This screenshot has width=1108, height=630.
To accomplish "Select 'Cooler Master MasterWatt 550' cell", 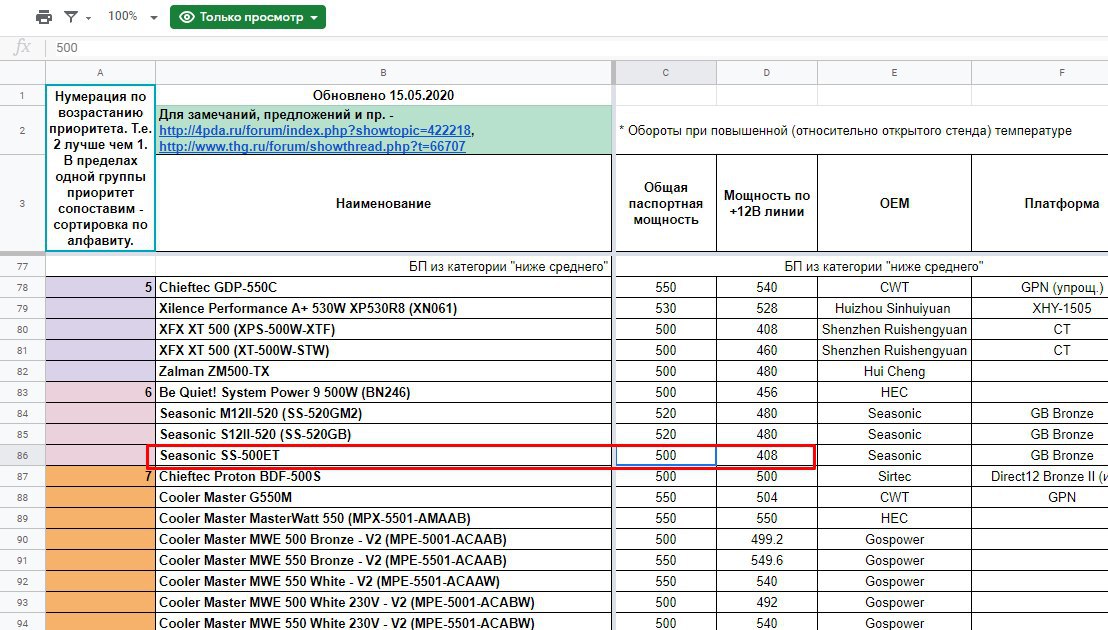I will coord(384,518).
